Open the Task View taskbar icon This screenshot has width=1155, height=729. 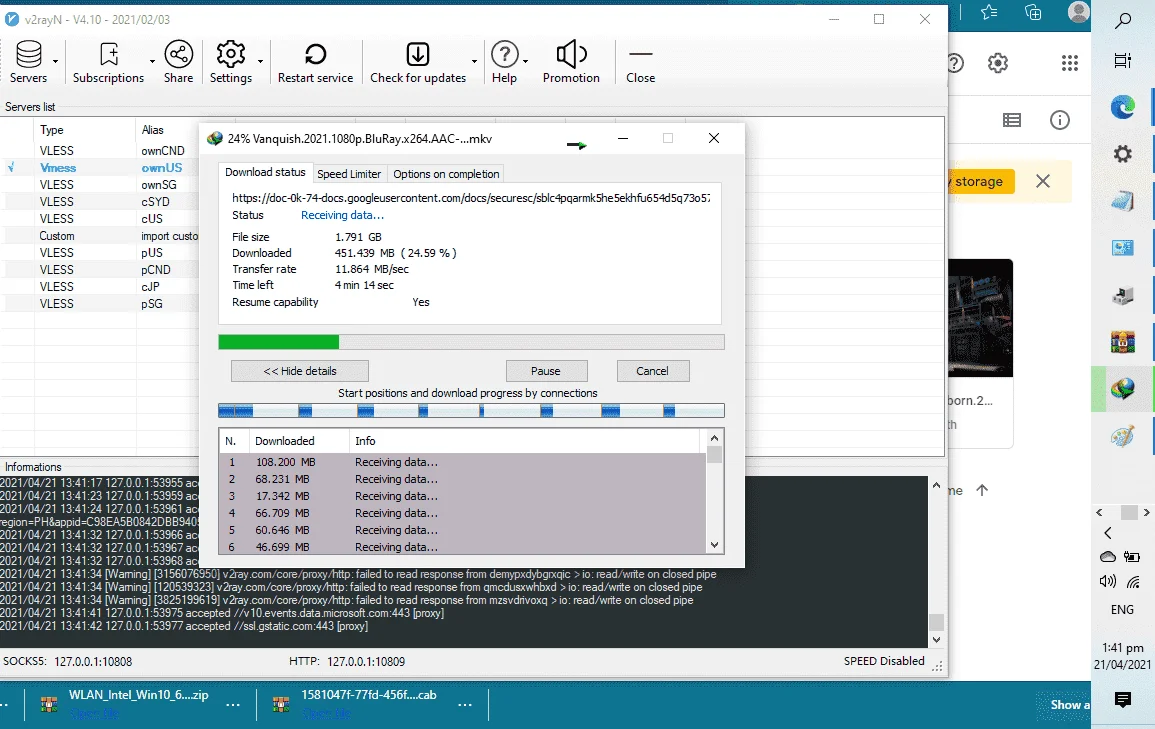coord(1123,60)
